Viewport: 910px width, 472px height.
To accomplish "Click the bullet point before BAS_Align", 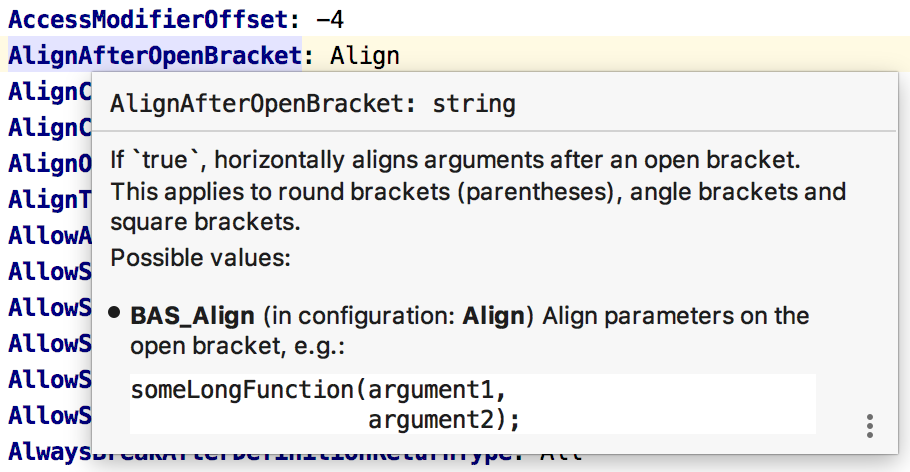I will point(116,315).
